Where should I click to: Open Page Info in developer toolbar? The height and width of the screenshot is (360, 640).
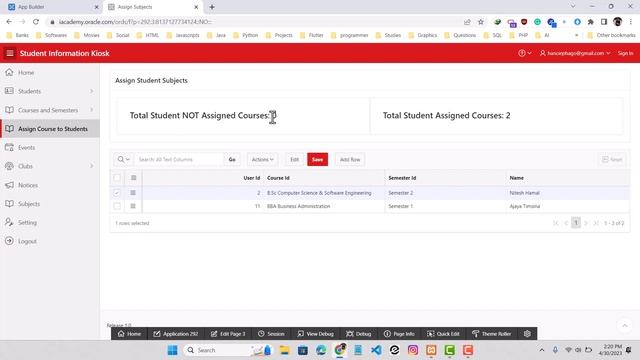399,333
